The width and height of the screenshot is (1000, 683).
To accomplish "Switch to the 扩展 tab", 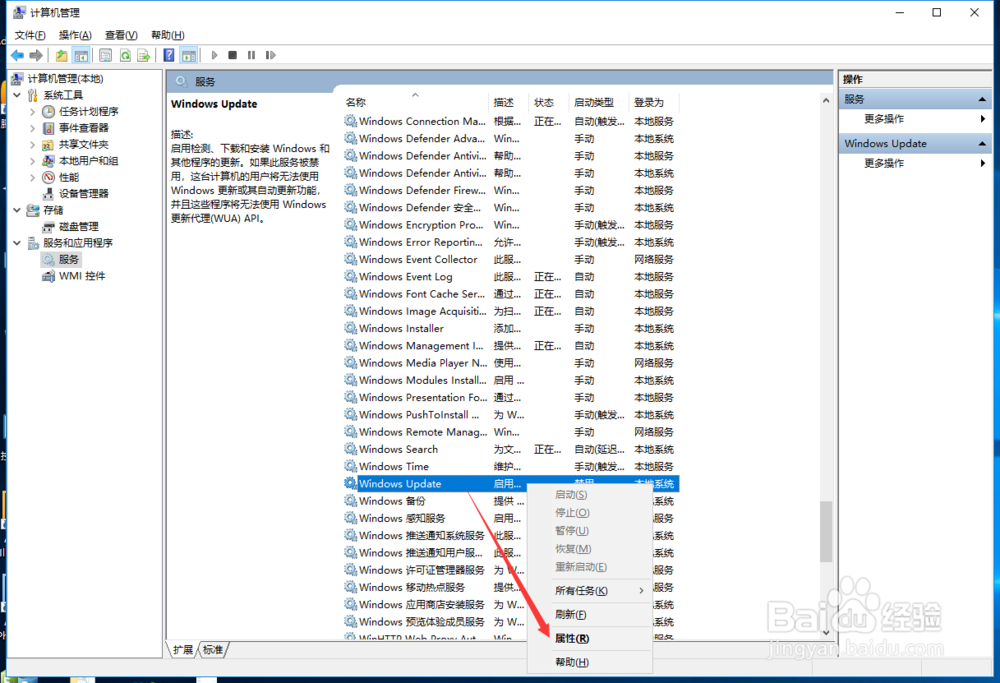I will pos(182,650).
